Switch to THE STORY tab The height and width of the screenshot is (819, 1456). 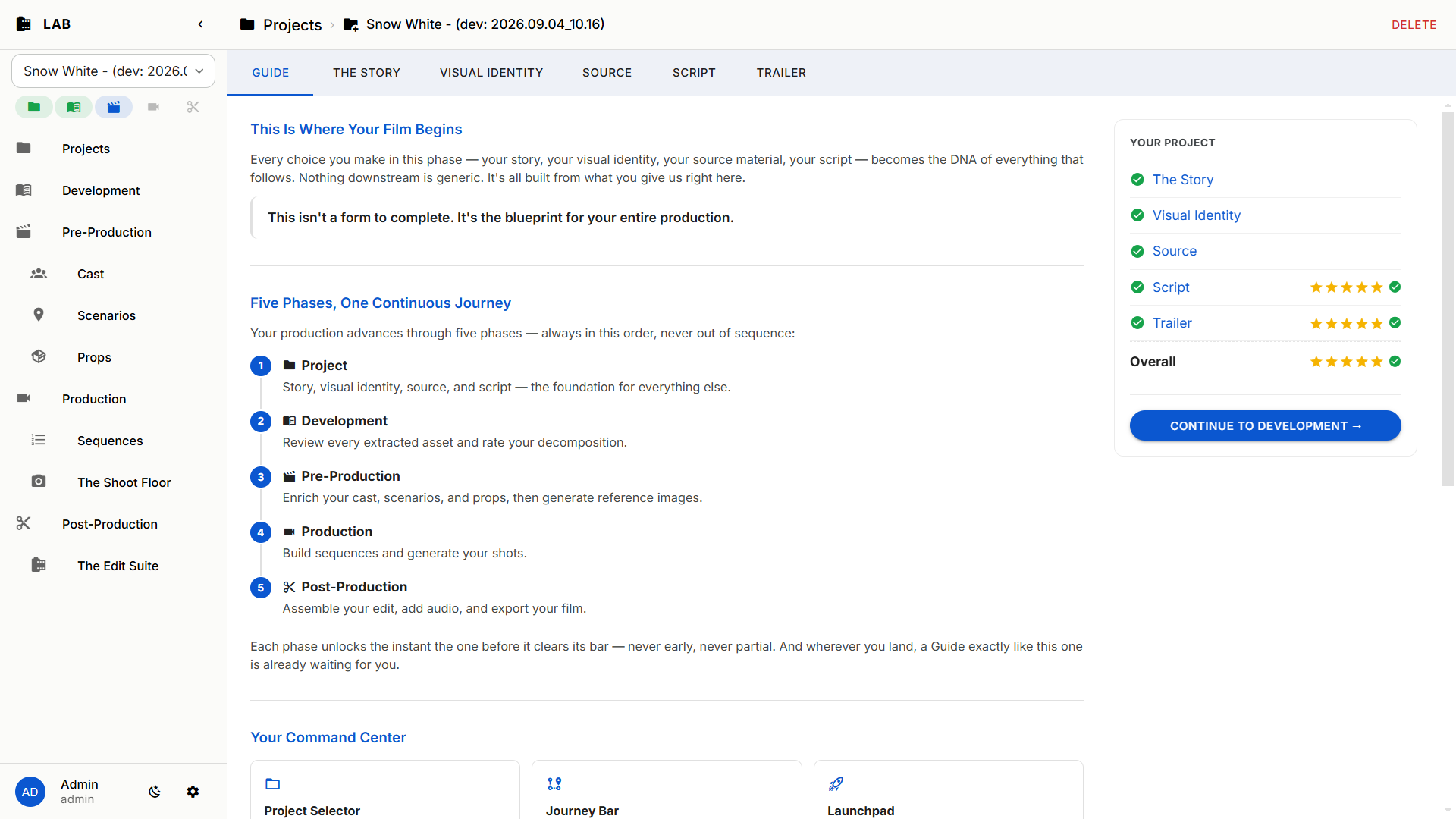(x=366, y=73)
